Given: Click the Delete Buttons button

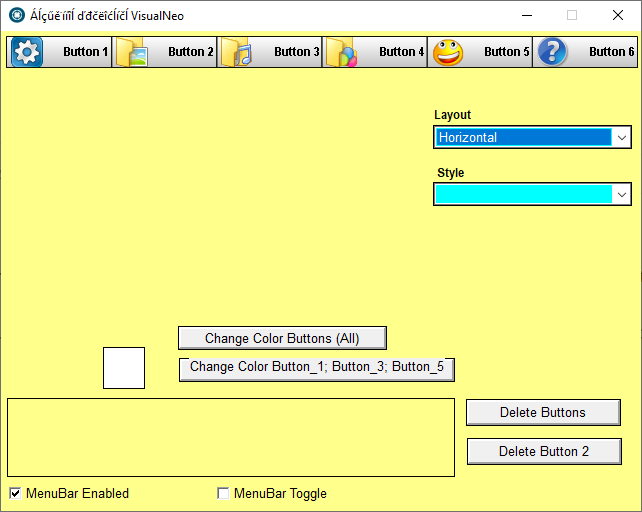Looking at the screenshot, I should tap(543, 412).
